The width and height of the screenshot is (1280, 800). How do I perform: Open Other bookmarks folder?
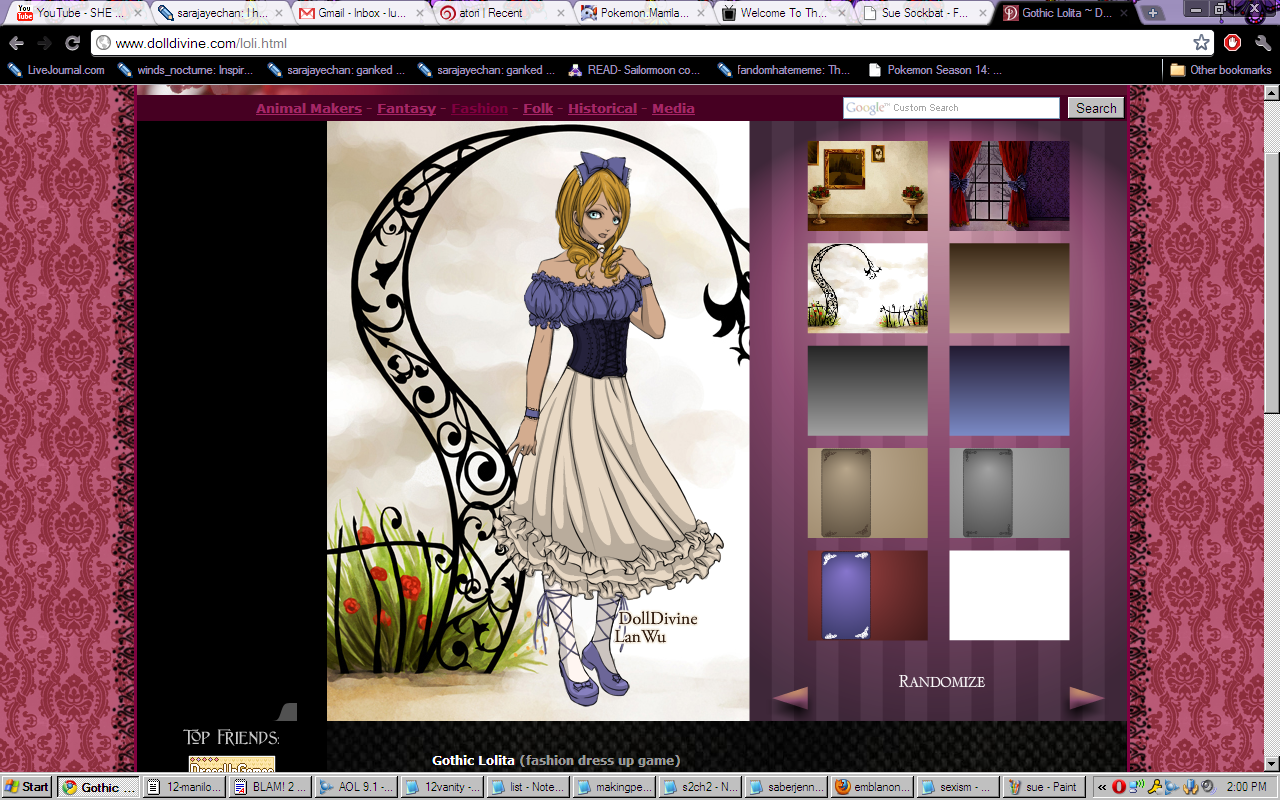1220,70
